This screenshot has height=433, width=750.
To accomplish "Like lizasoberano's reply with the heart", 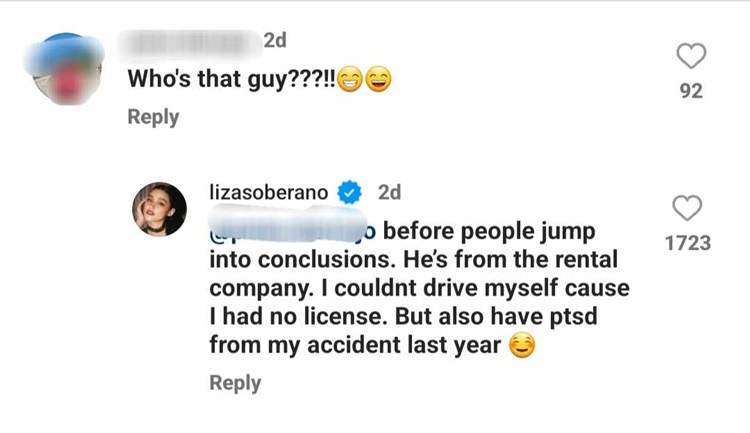I will pyautogui.click(x=687, y=208).
